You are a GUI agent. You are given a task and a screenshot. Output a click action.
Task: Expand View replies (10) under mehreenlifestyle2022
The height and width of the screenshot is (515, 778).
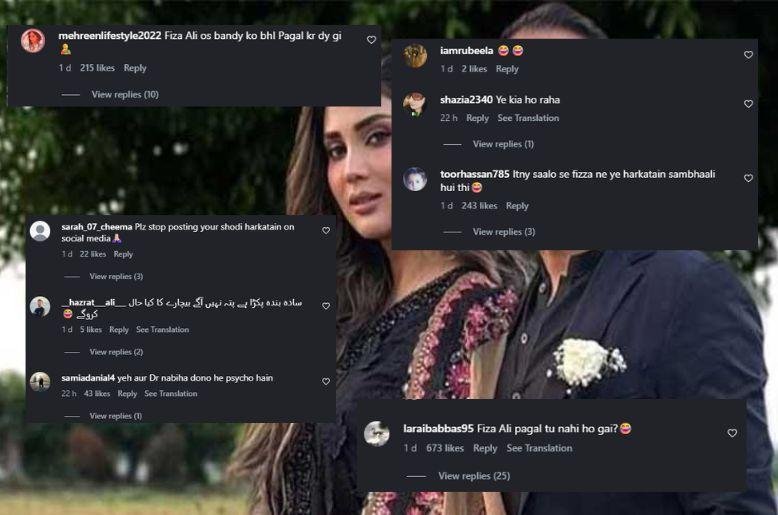(x=125, y=94)
